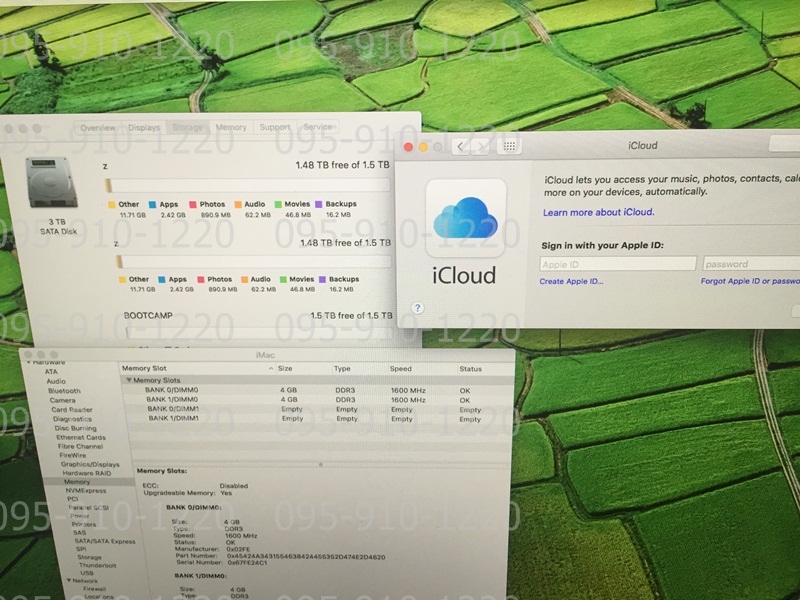Viewport: 800px width, 600px height.
Task: Click the 3 TB SATA Disk drive icon
Action: (x=52, y=182)
